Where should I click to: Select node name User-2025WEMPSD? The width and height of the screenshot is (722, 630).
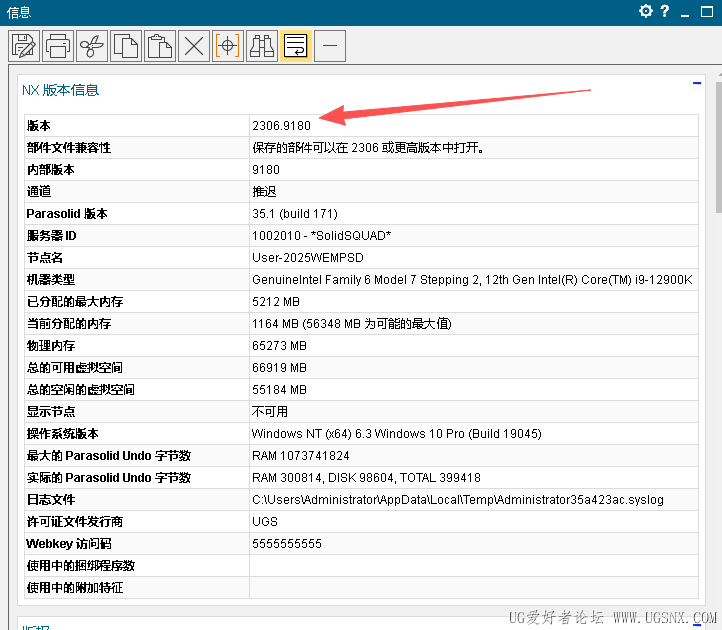tap(308, 257)
